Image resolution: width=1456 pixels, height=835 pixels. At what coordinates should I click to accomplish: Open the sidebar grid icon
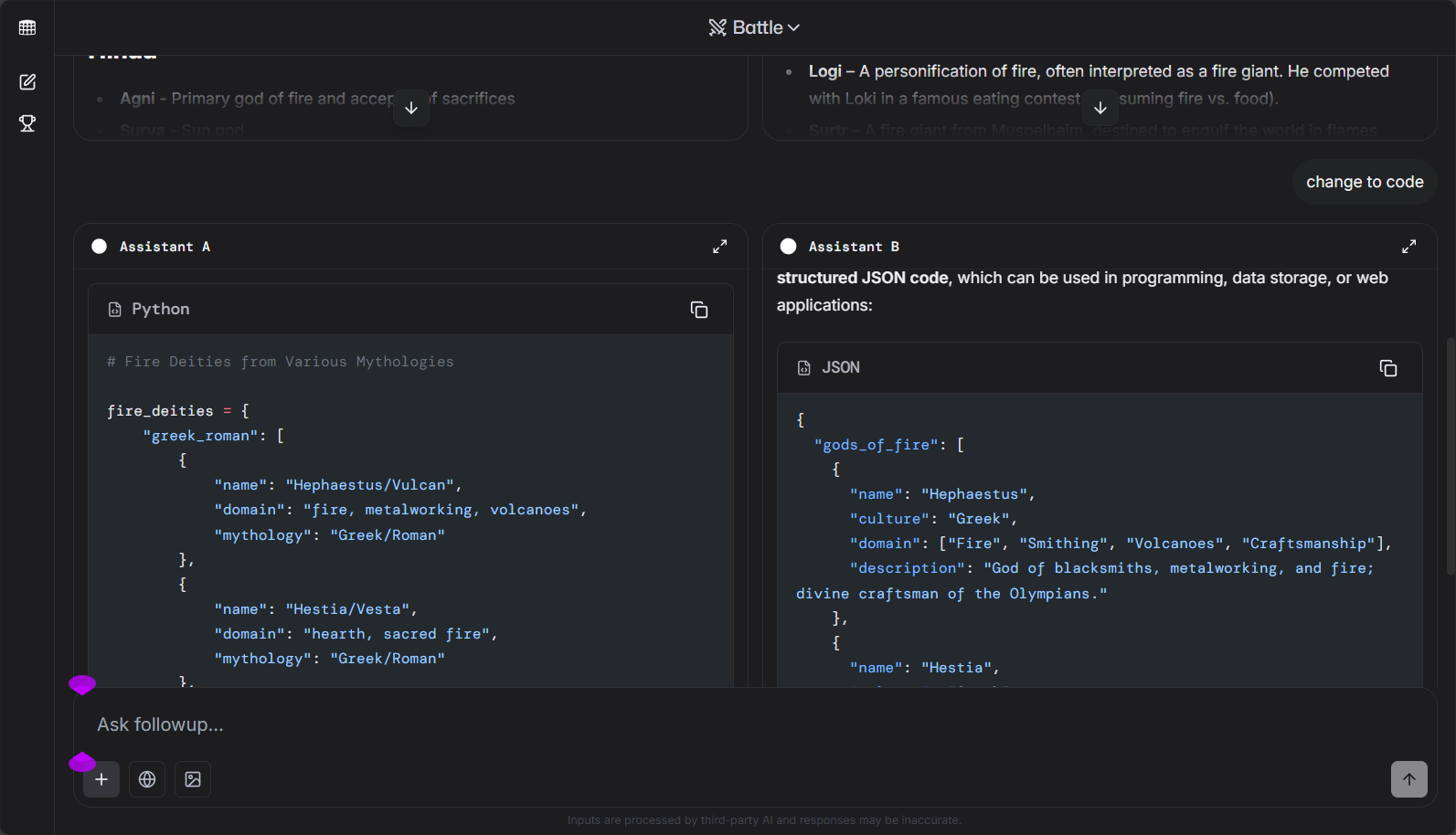(27, 27)
